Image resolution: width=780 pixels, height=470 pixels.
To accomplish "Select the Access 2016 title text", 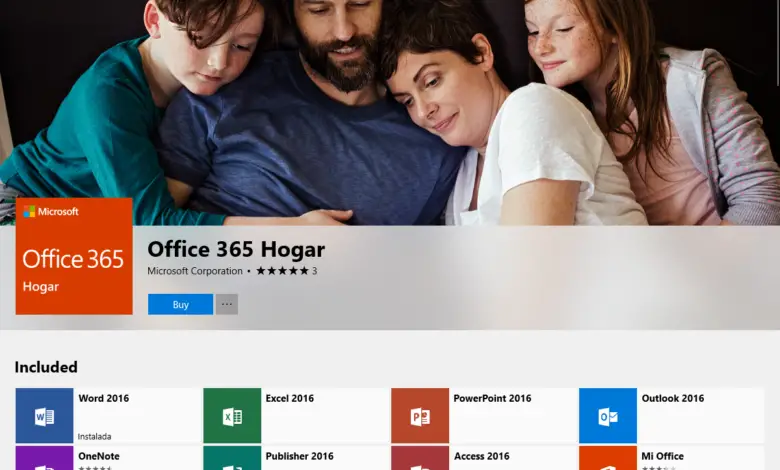I will pyautogui.click(x=482, y=456).
